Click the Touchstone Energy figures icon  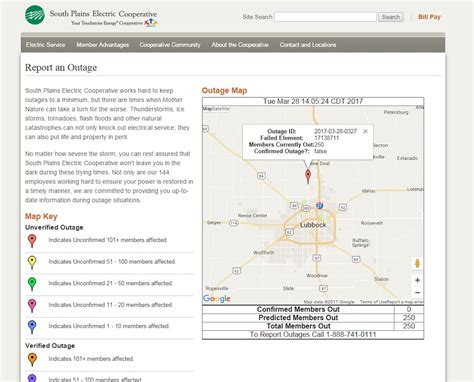tap(151, 22)
